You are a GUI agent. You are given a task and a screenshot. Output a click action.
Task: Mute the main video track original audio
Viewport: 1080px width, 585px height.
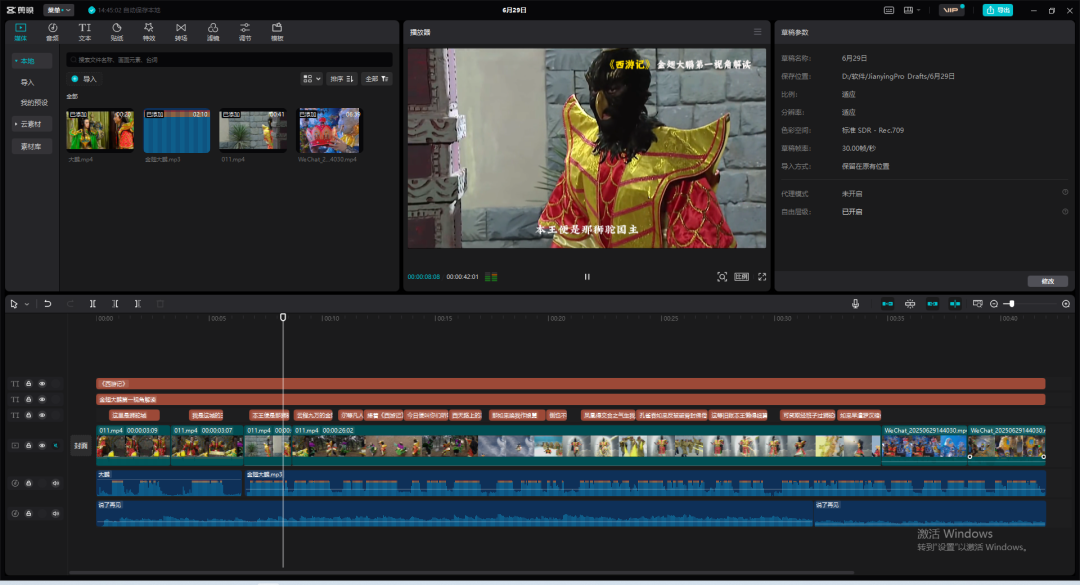click(x=56, y=446)
